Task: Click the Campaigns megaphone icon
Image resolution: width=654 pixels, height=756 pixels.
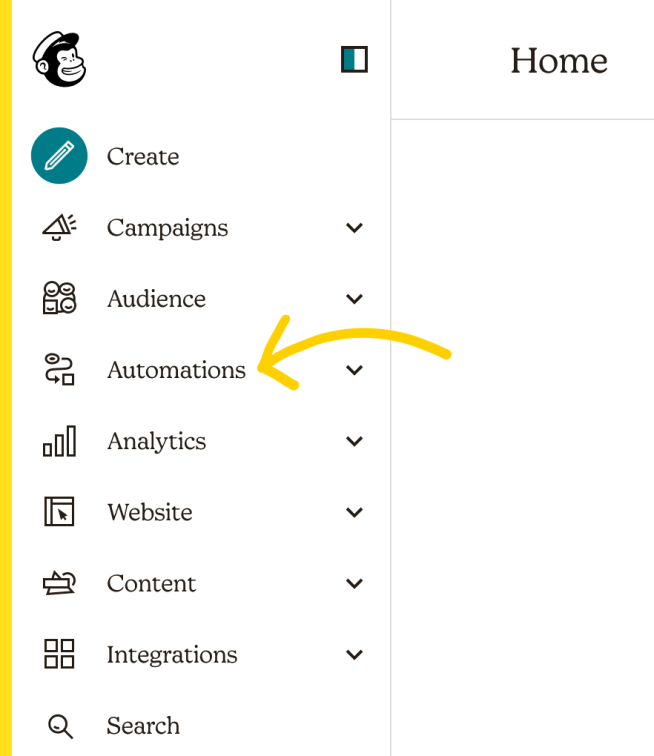Action: point(59,227)
